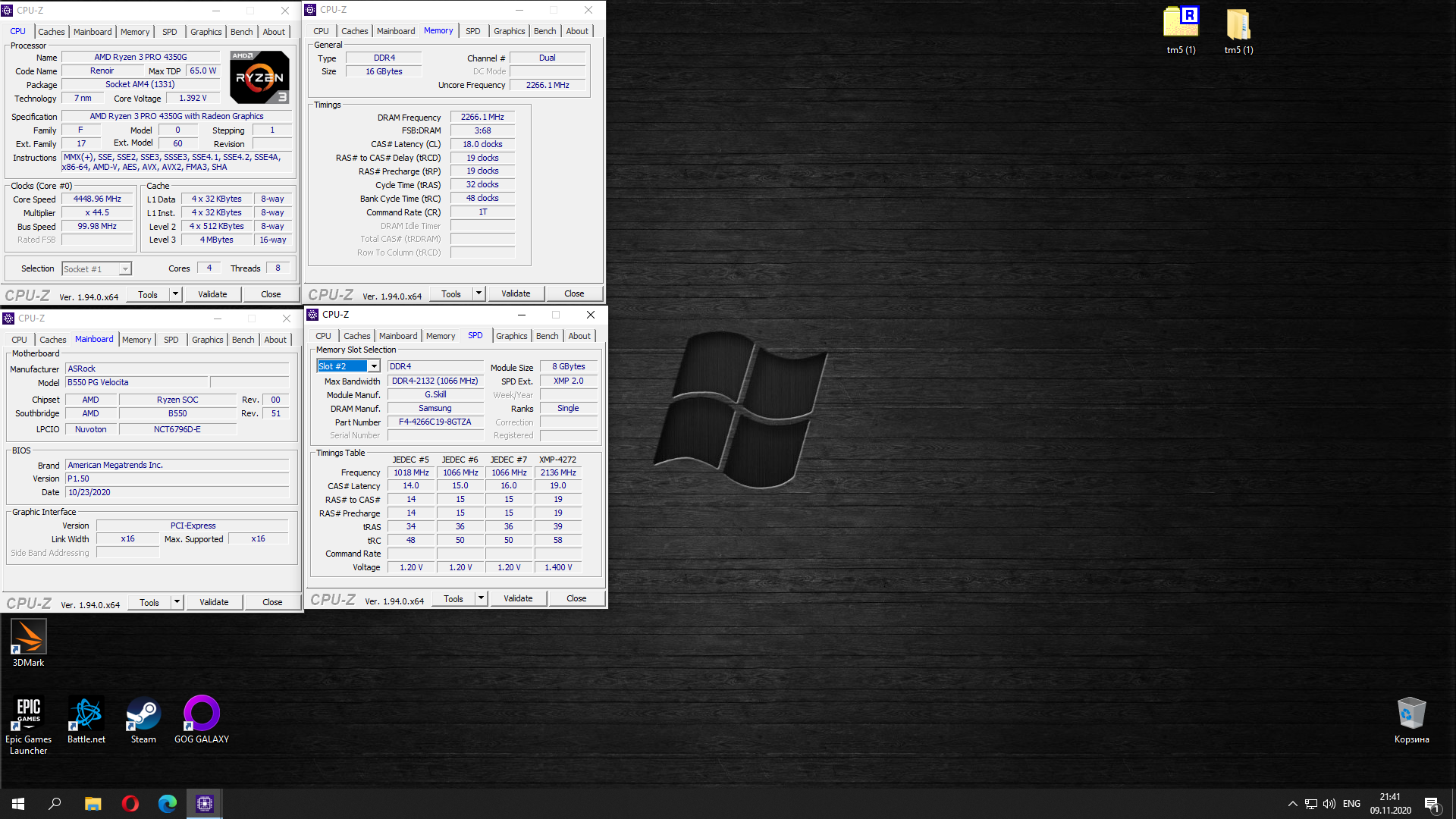This screenshot has height=819, width=1456.
Task: Expand Tools arrow in Mainboard window
Action: (x=177, y=602)
